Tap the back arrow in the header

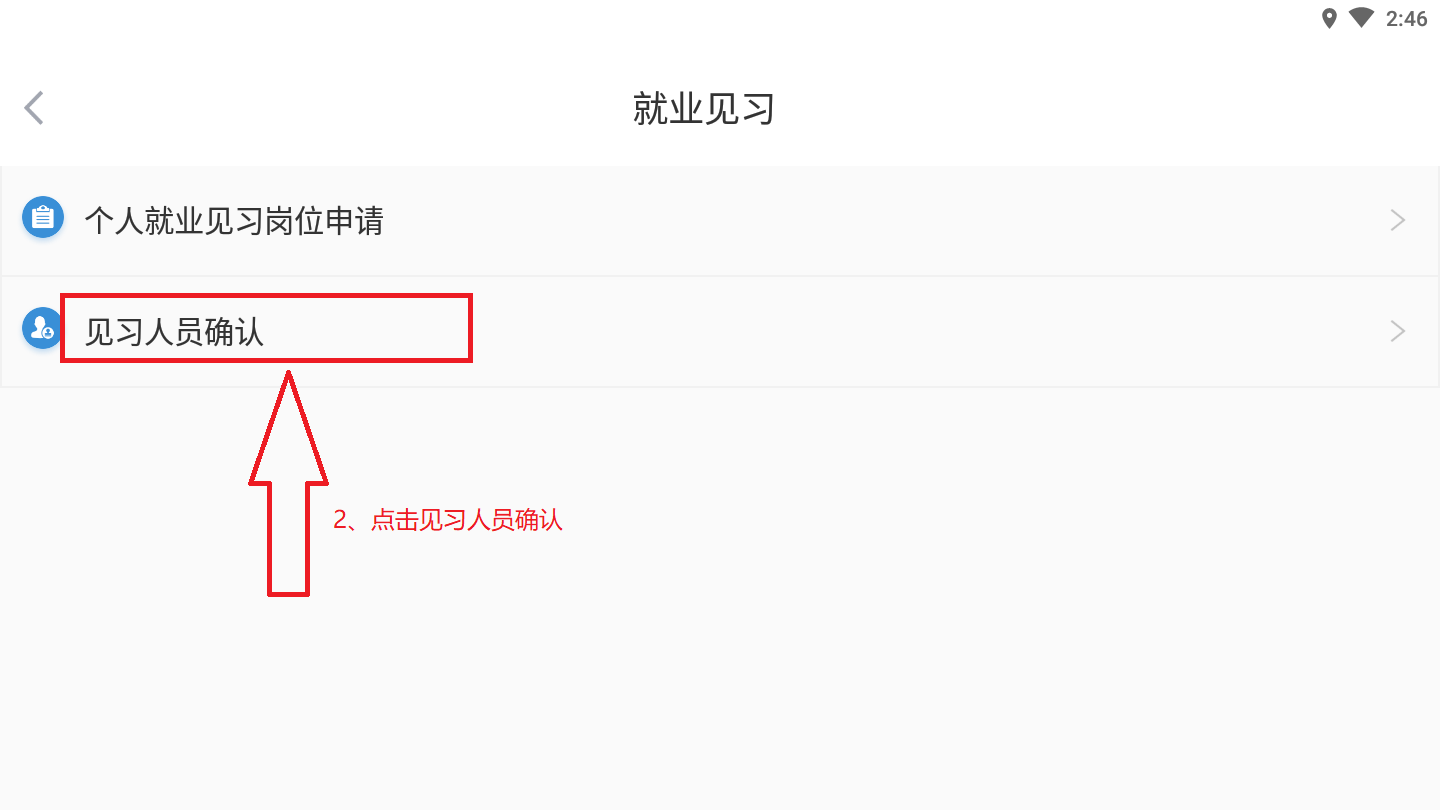point(35,108)
